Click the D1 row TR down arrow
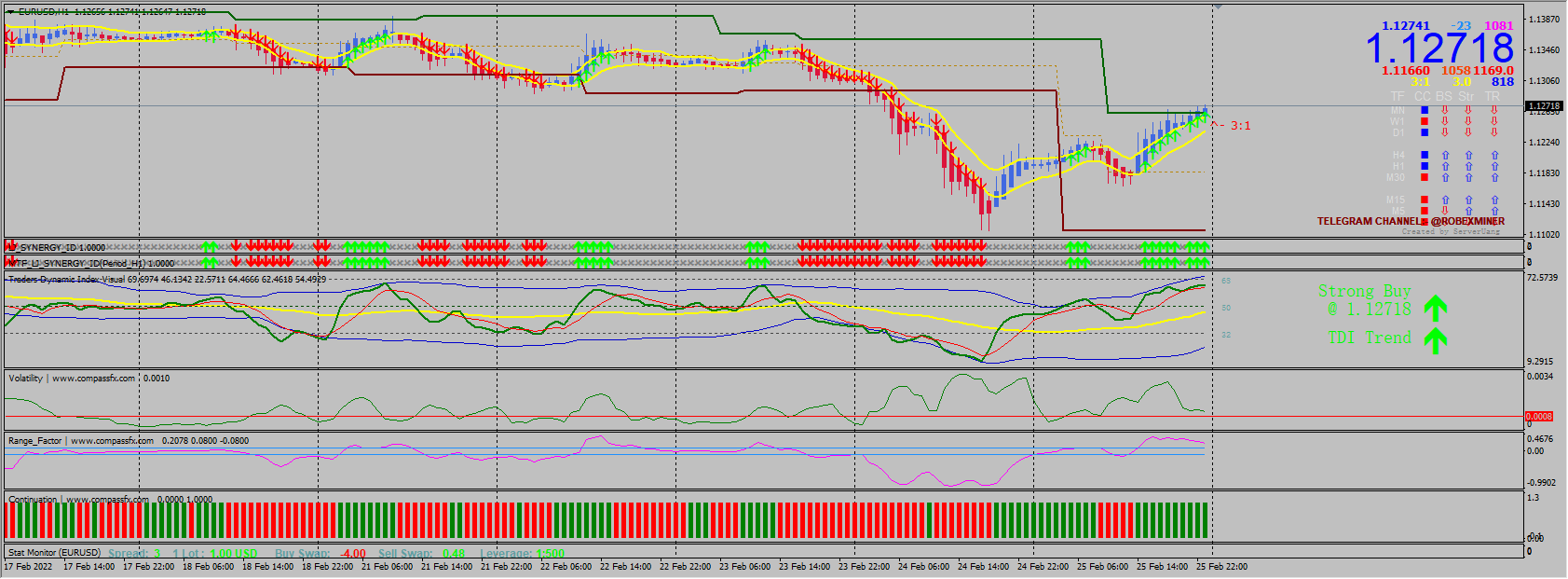Viewport: 1568px width, 579px height. point(1494,132)
